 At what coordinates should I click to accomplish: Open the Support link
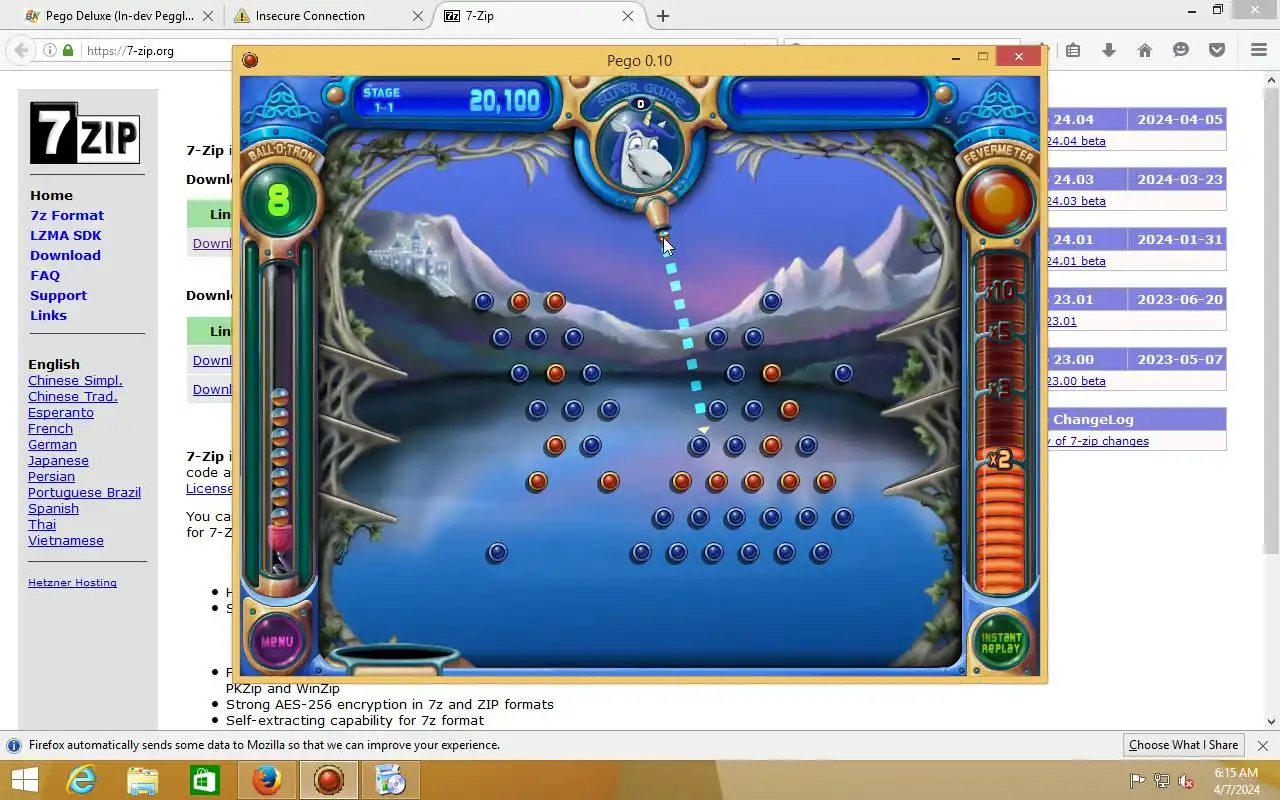point(58,295)
